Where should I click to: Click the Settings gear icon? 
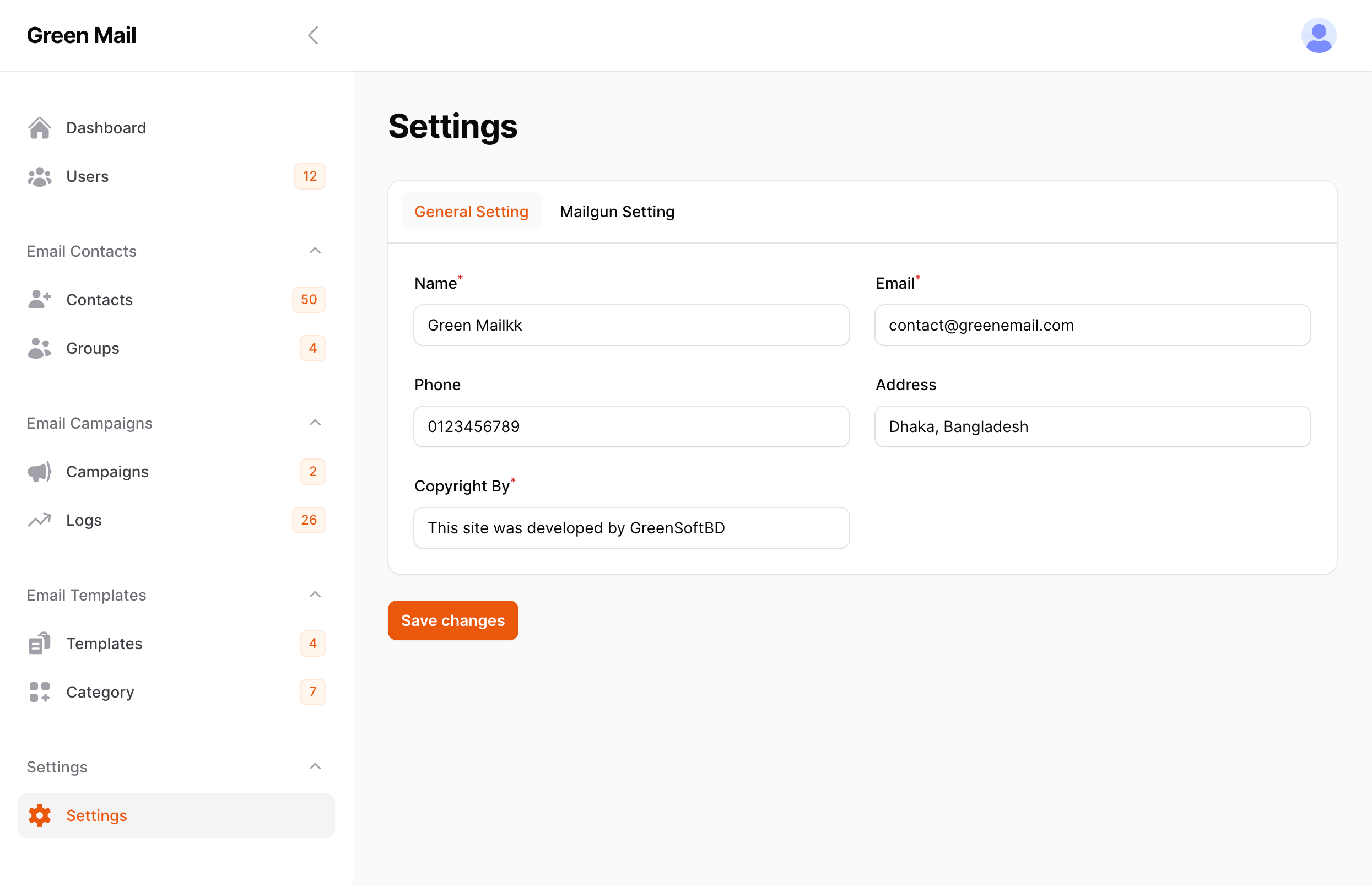pyautogui.click(x=40, y=815)
